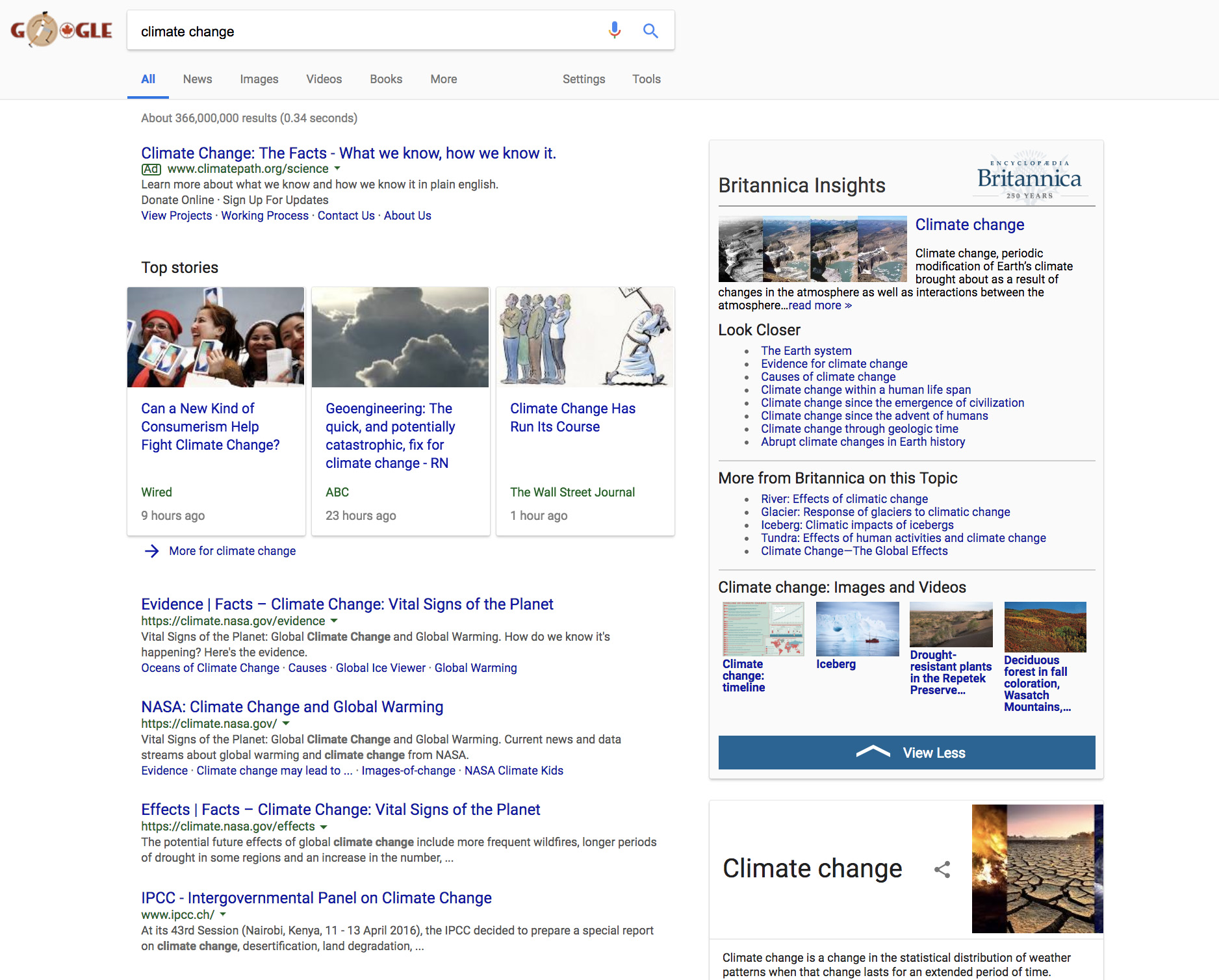
Task: Start voice search with the microphone icon
Action: tap(614, 31)
